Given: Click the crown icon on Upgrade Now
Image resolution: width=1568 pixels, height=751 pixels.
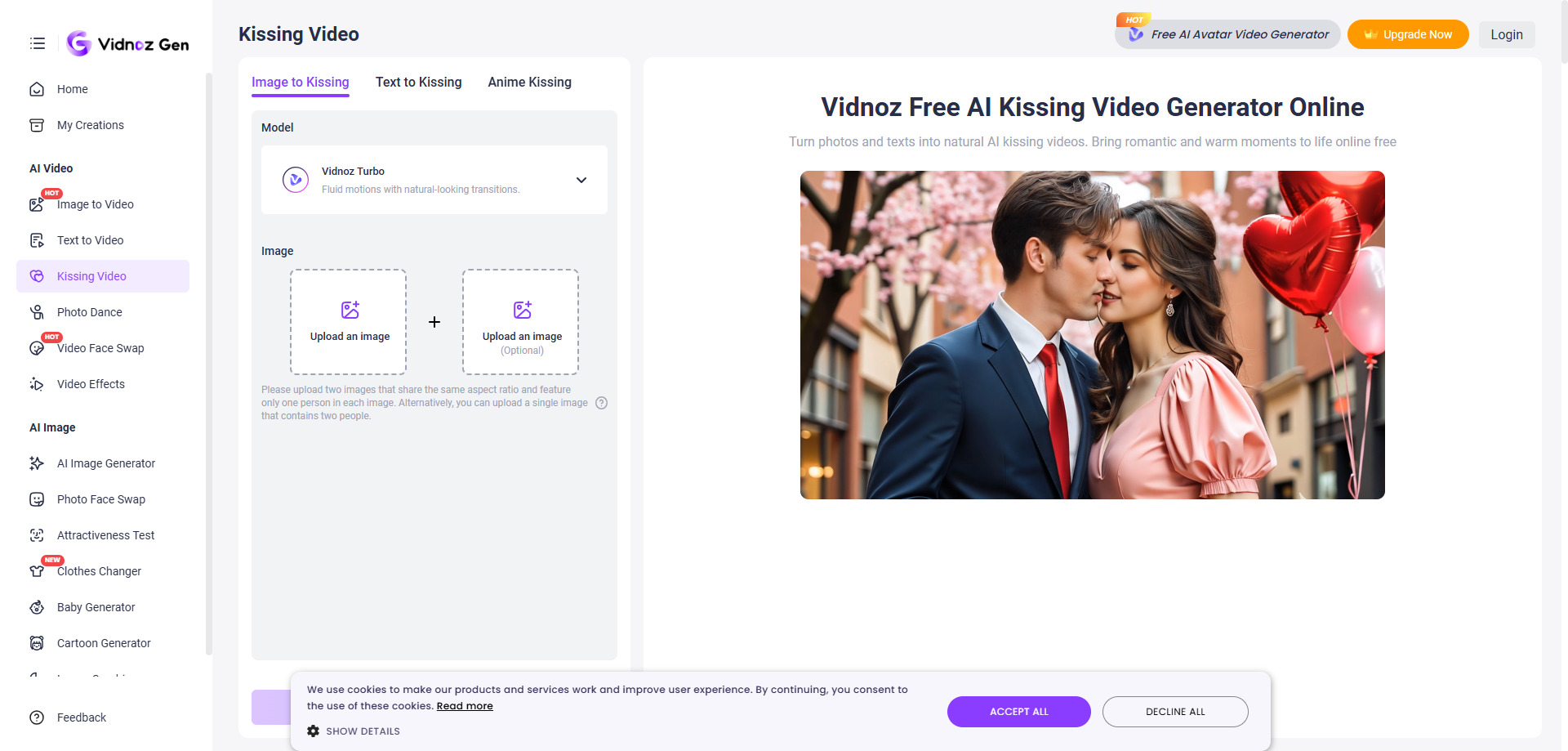Looking at the screenshot, I should click(1371, 34).
